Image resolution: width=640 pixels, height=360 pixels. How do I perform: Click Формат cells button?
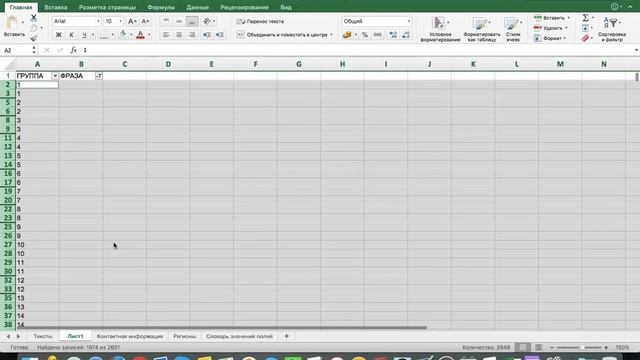point(550,38)
